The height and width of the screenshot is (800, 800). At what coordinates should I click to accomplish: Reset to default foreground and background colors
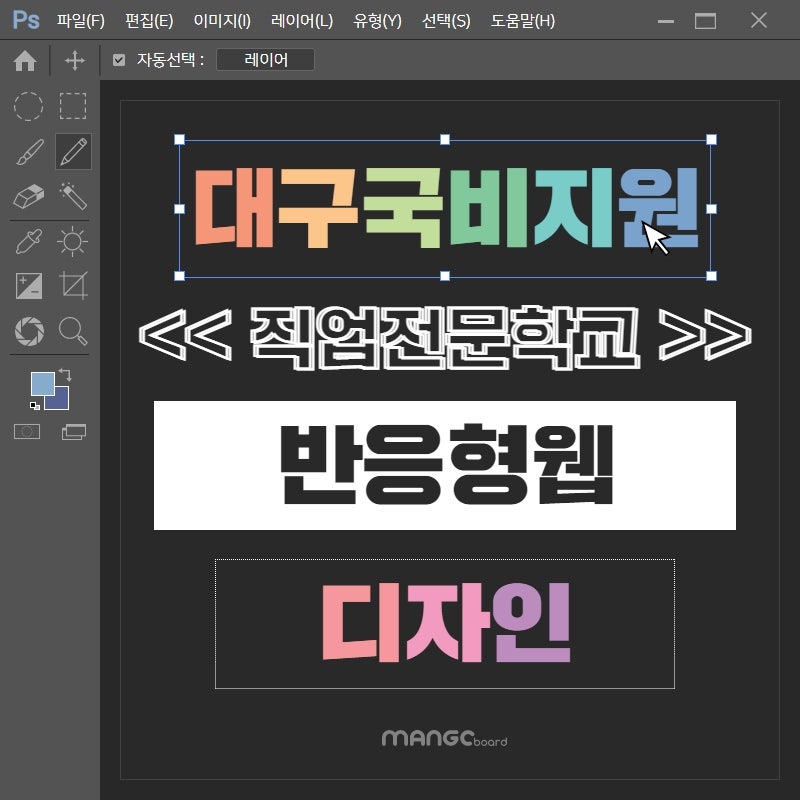pyautogui.click(x=35, y=406)
